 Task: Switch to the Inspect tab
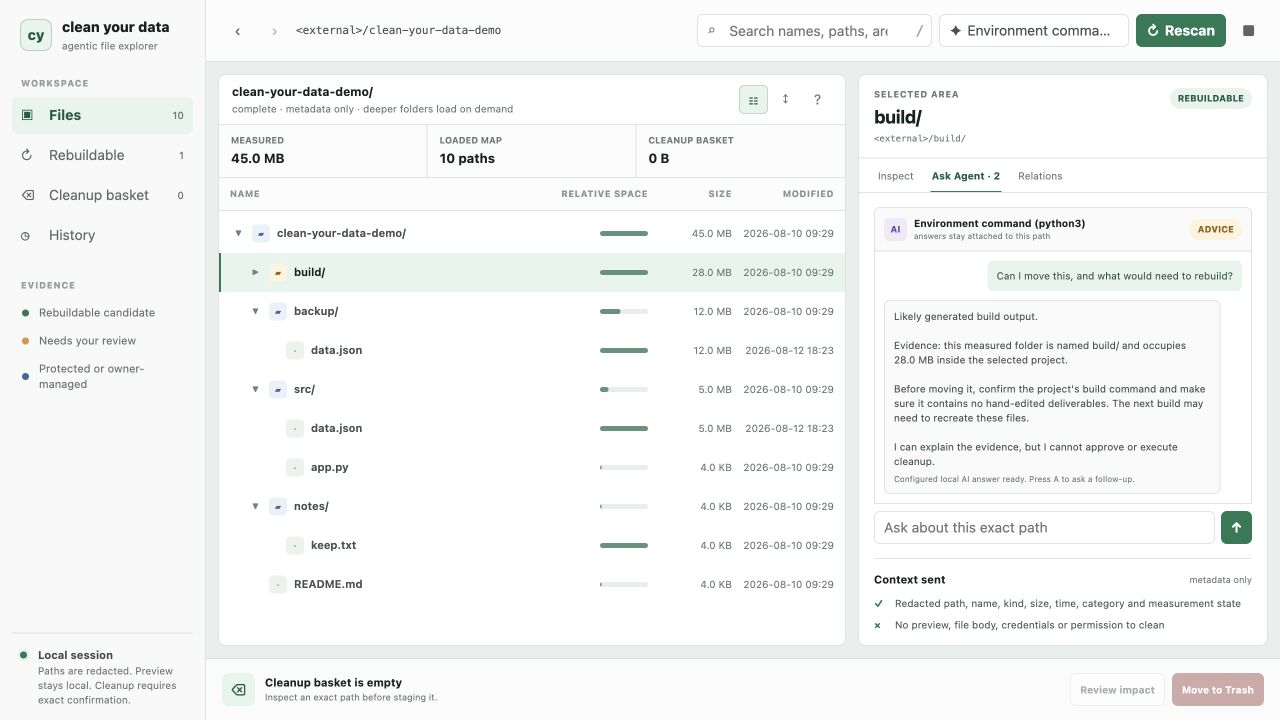pos(896,176)
